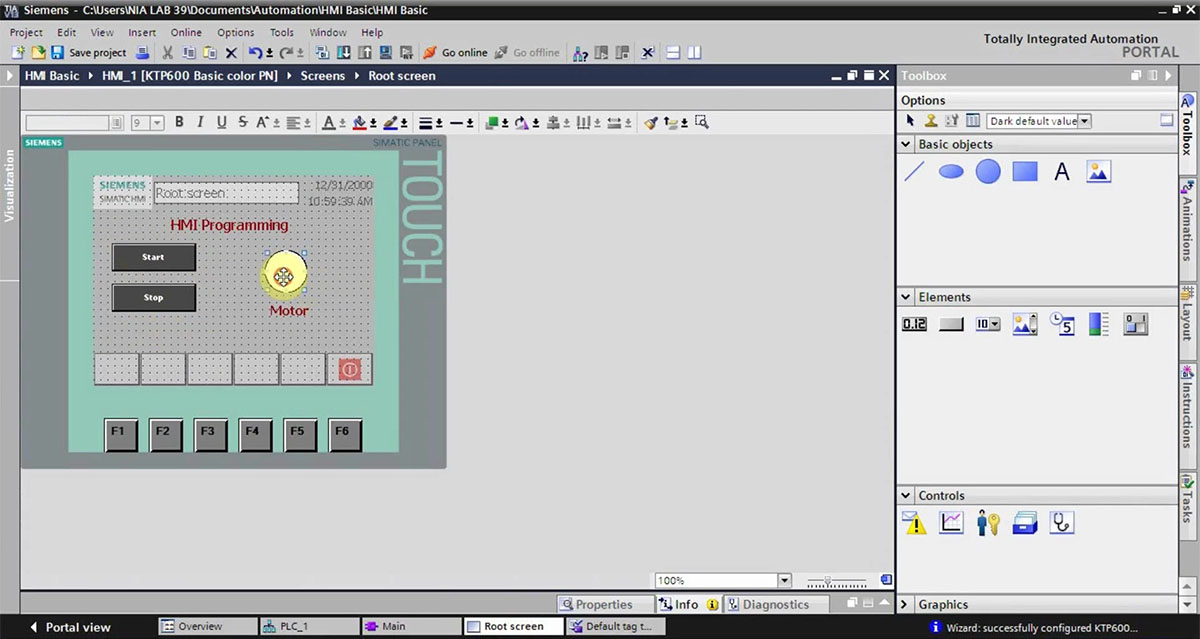Screen dimensions: 1200x639
Task: Select the Rectangle basic object
Action: [1025, 172]
